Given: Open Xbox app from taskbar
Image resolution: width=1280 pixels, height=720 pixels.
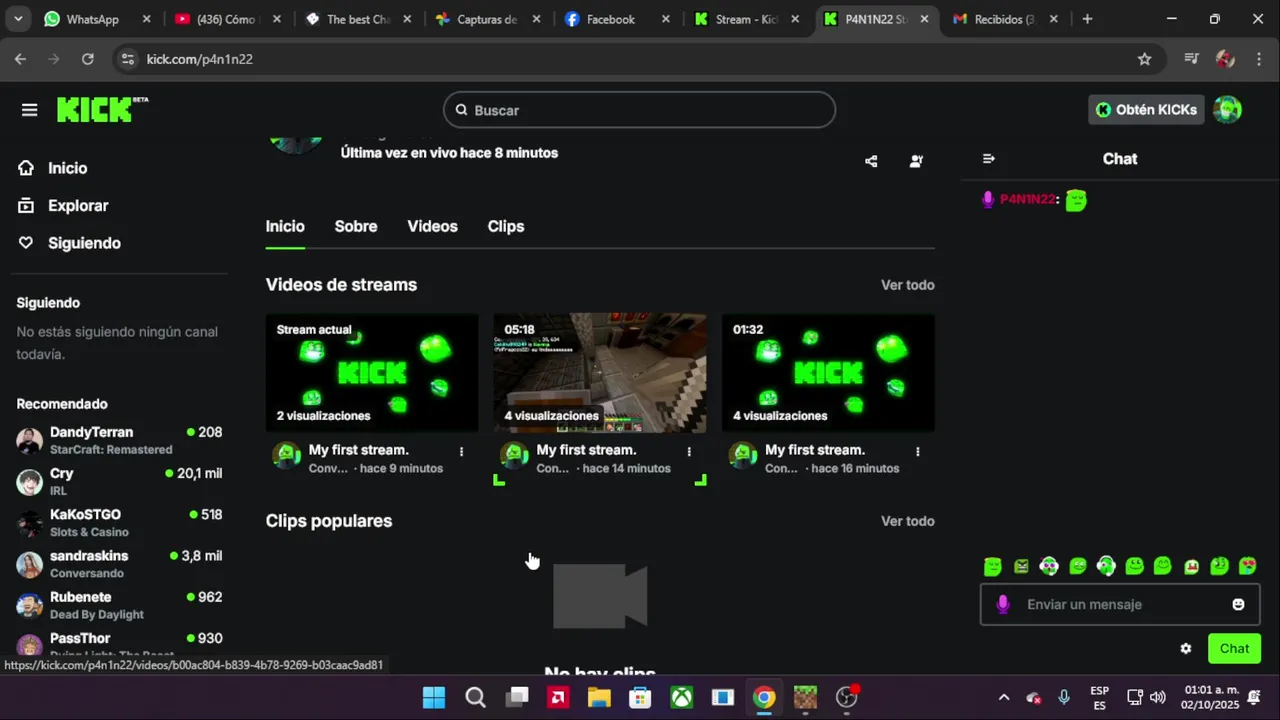Looking at the screenshot, I should [x=682, y=697].
